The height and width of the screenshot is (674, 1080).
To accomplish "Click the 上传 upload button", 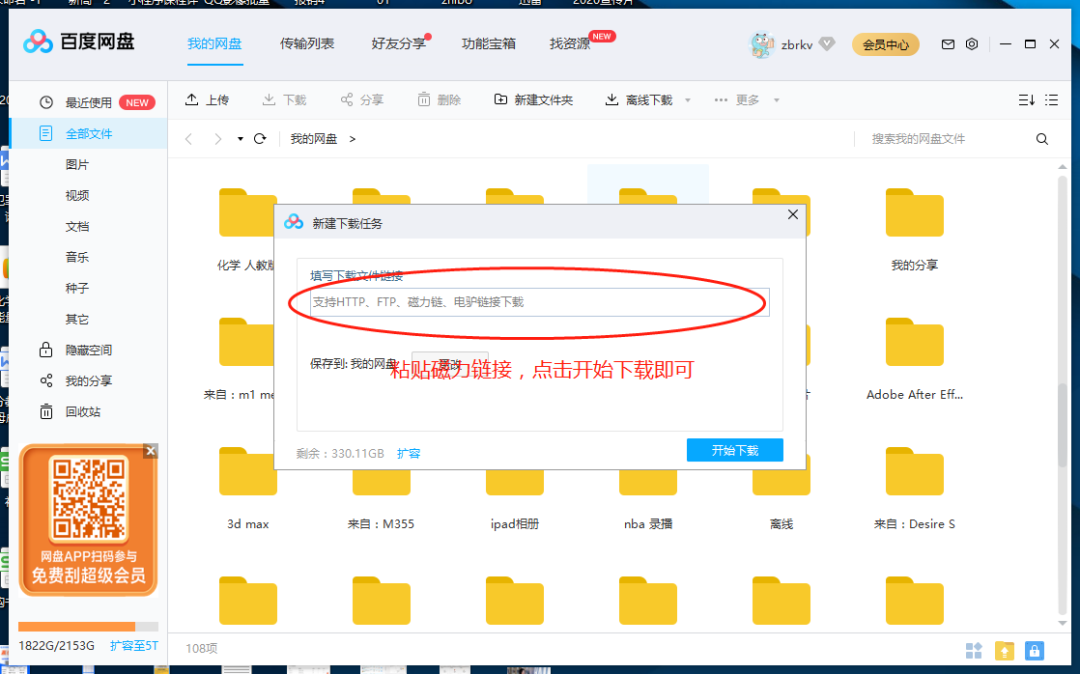I will click(207, 100).
